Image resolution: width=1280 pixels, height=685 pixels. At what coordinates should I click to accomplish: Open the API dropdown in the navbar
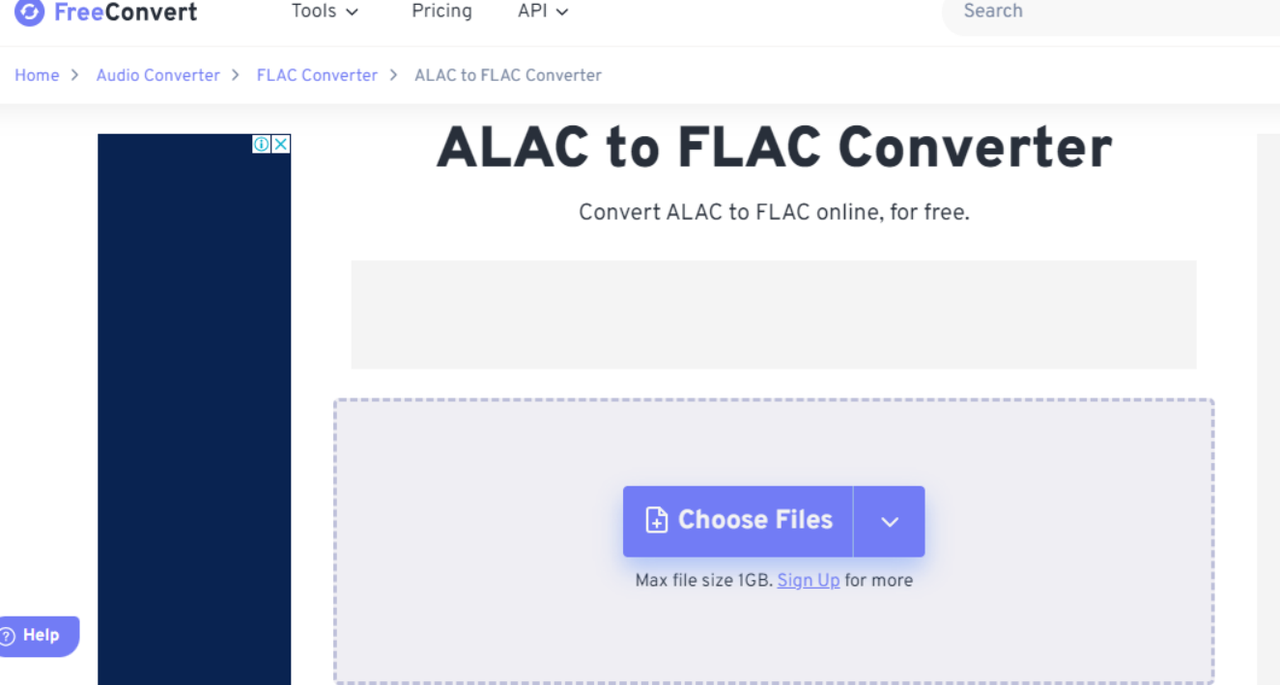[541, 12]
